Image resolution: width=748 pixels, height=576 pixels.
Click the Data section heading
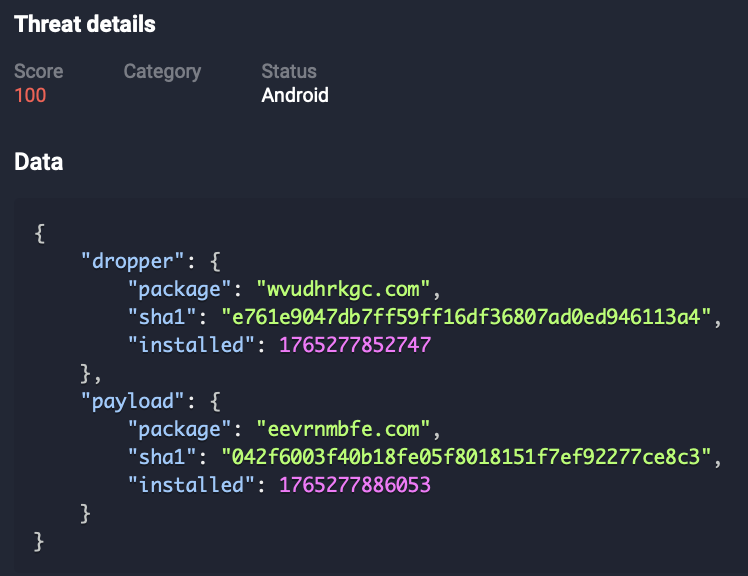(38, 162)
